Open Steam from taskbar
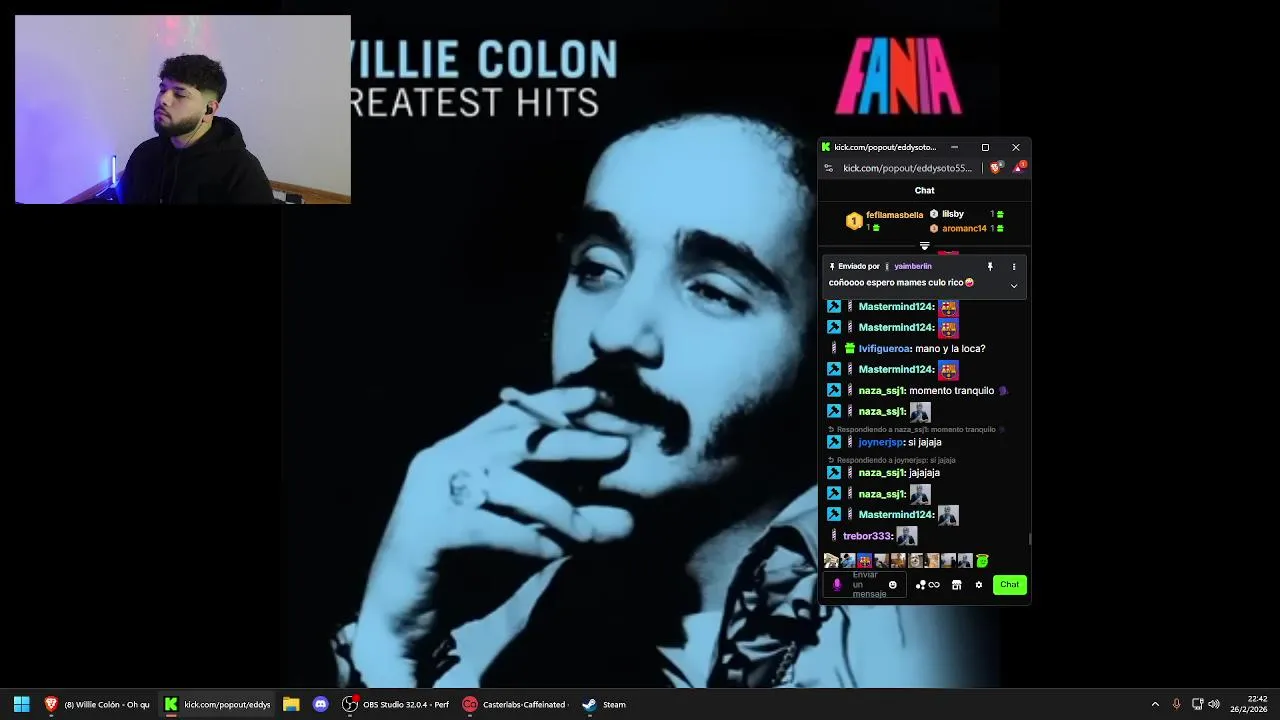This screenshot has height=720, width=1280. click(604, 704)
